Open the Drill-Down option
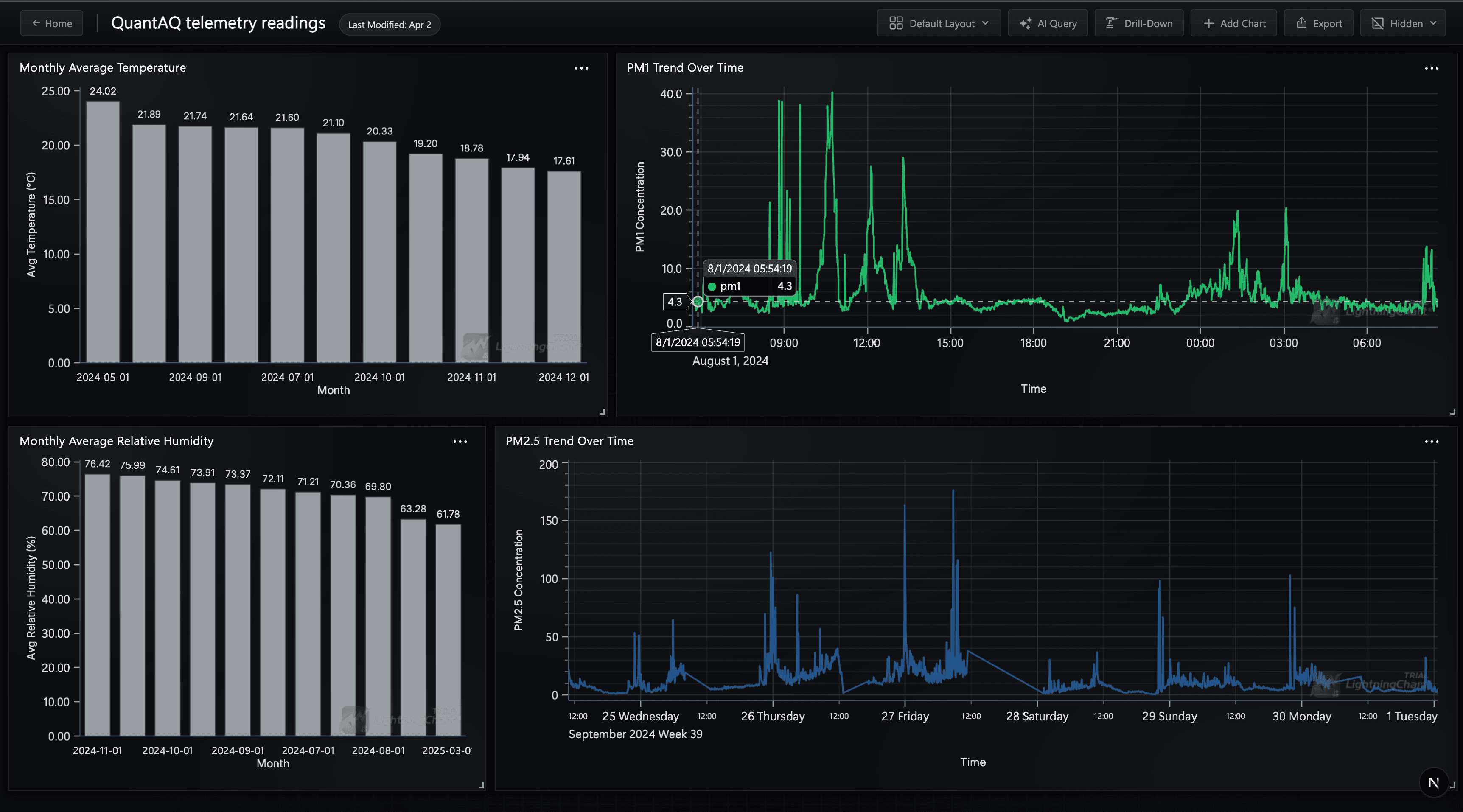Screen dimensions: 1463x812 (1139, 23)
